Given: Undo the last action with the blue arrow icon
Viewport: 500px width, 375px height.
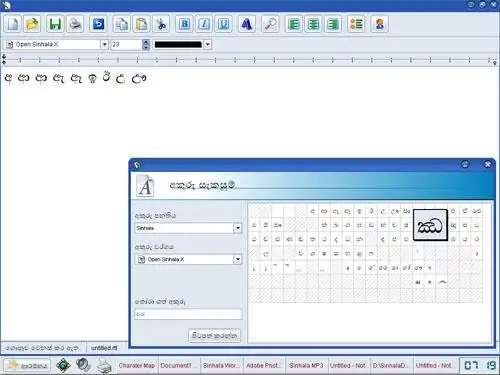Looking at the screenshot, I should (x=98, y=24).
